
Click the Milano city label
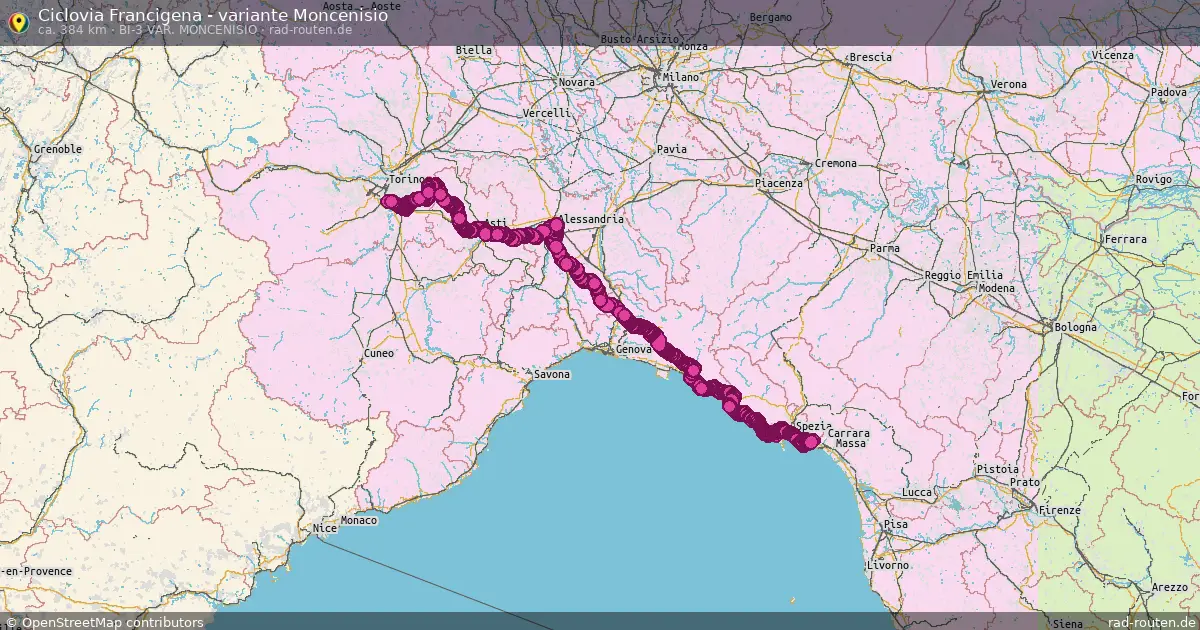coord(681,77)
